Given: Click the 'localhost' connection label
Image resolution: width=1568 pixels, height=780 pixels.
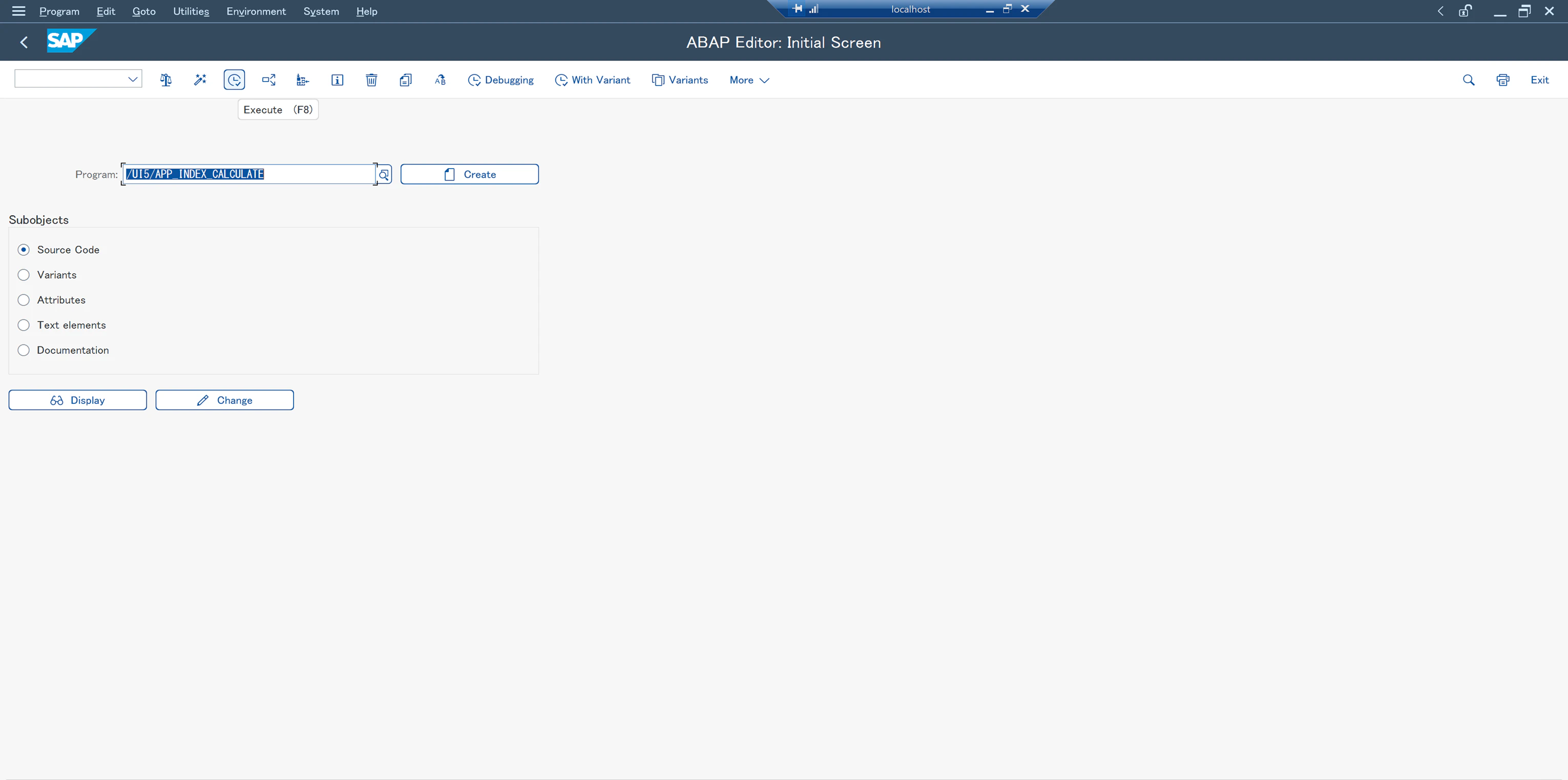Looking at the screenshot, I should point(911,9).
